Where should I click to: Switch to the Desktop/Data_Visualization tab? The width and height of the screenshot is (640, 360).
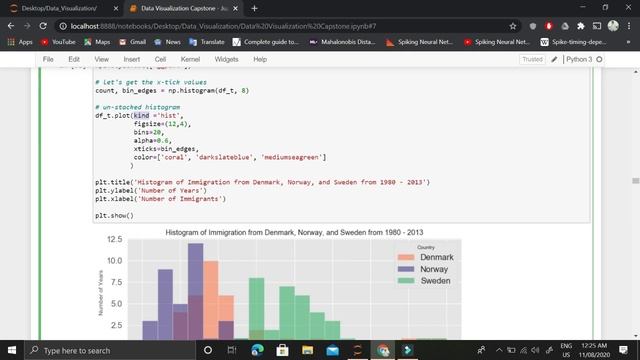click(60, 8)
